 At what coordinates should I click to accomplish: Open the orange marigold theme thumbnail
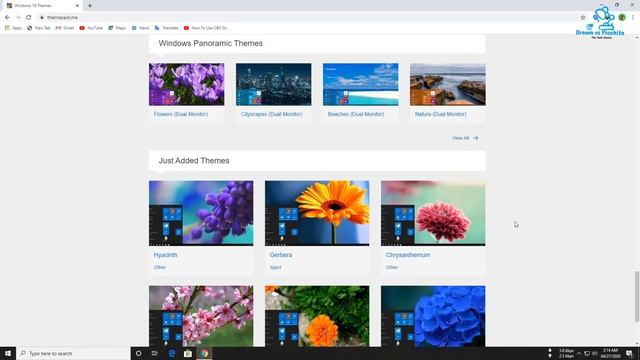tap(317, 316)
